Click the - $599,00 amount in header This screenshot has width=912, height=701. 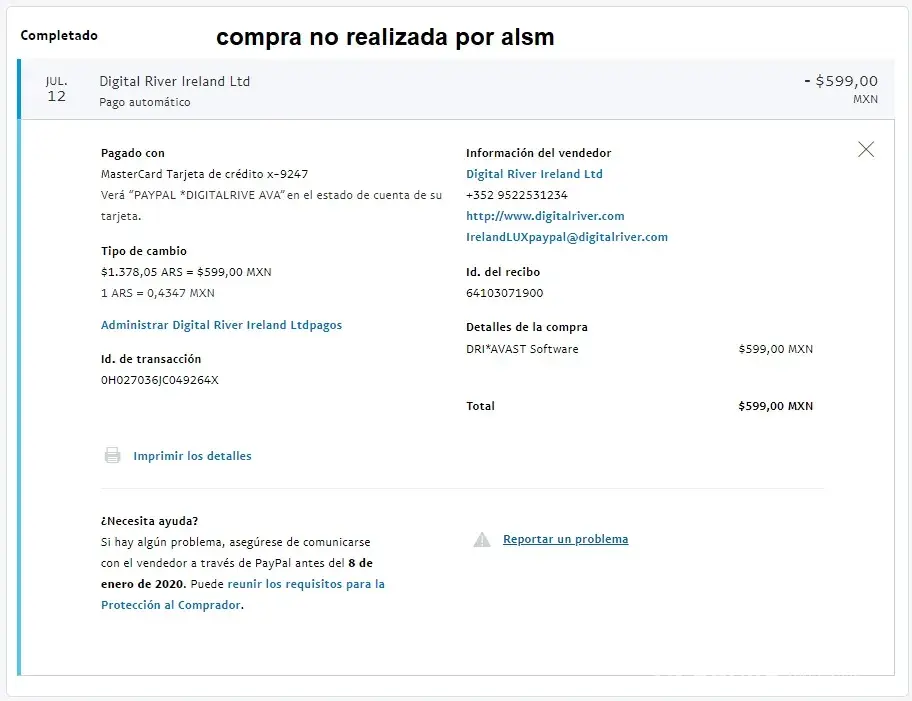point(840,81)
